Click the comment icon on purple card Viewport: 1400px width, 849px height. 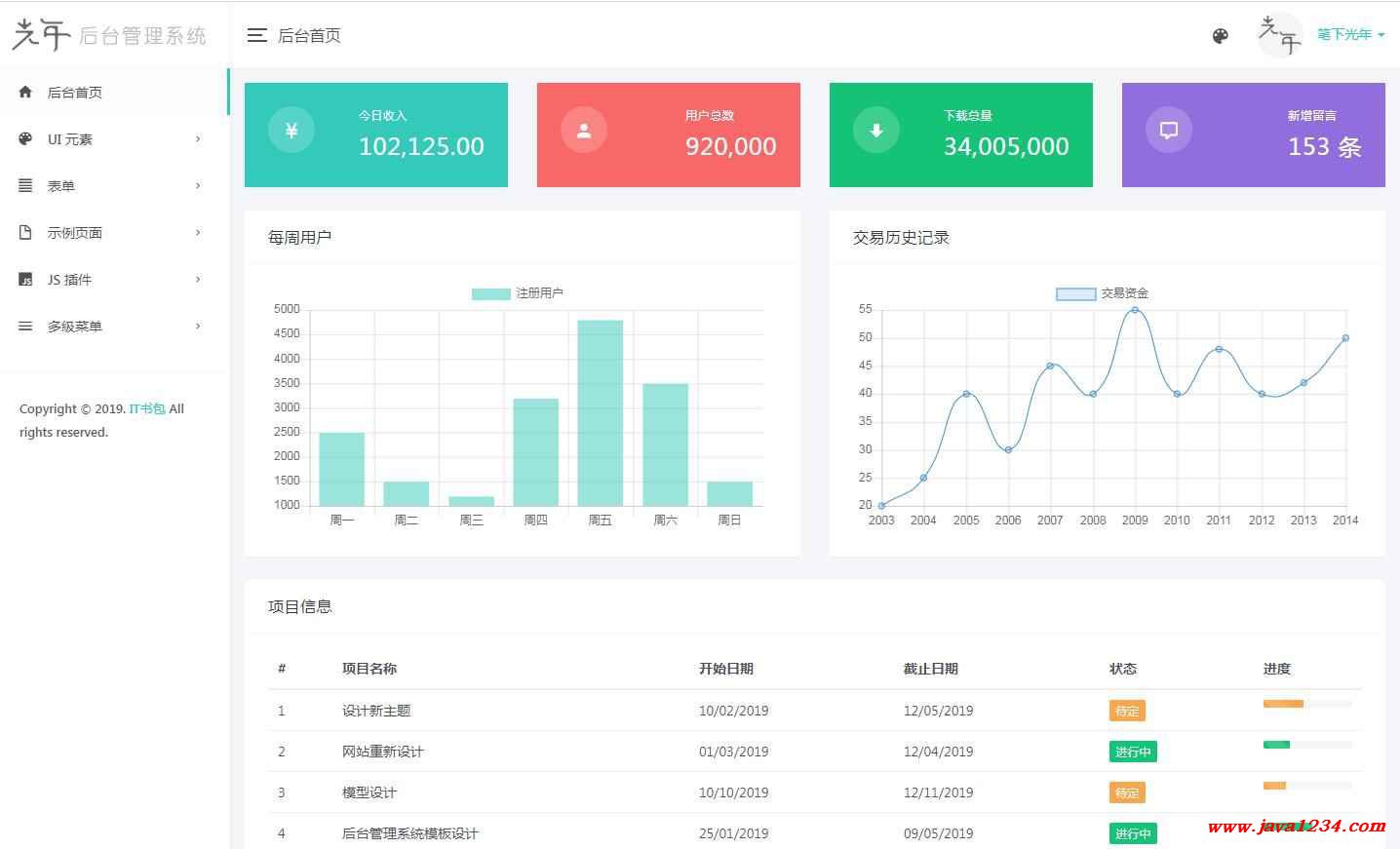pyautogui.click(x=1168, y=131)
